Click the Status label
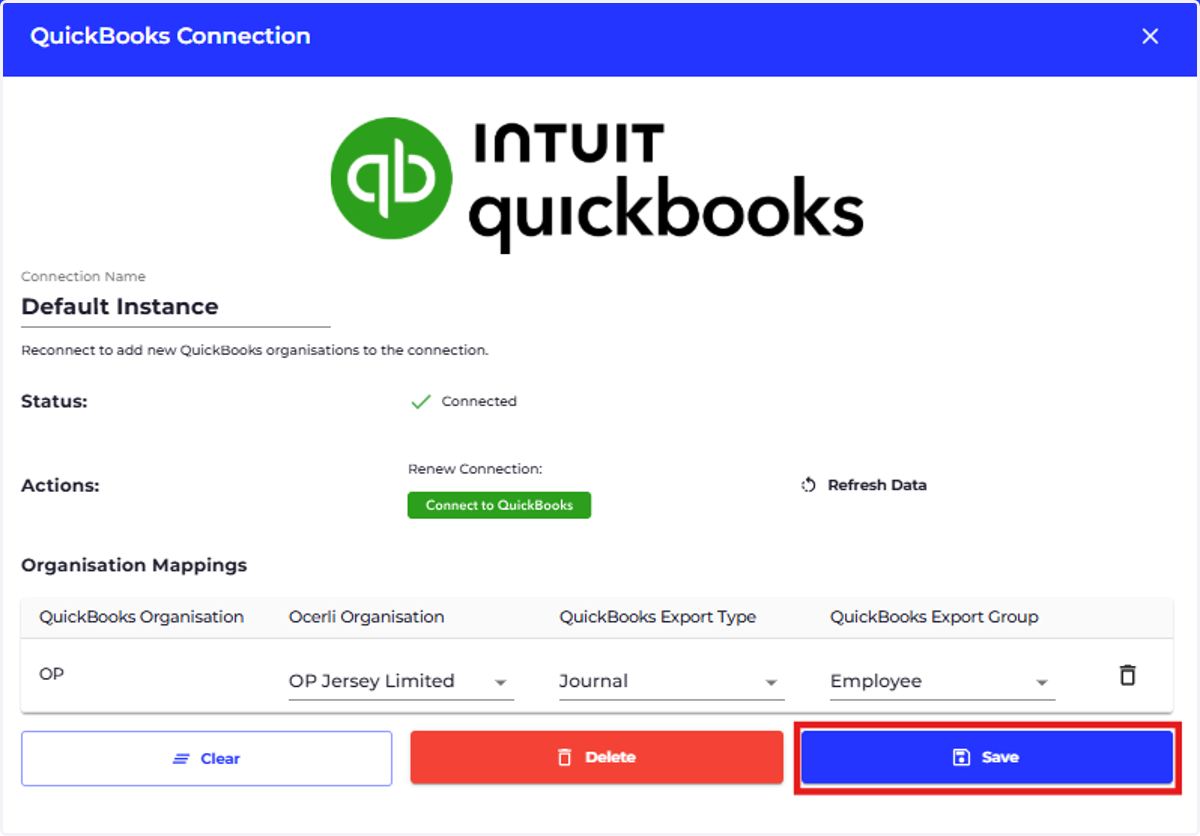The height and width of the screenshot is (836, 1200). coord(54,402)
